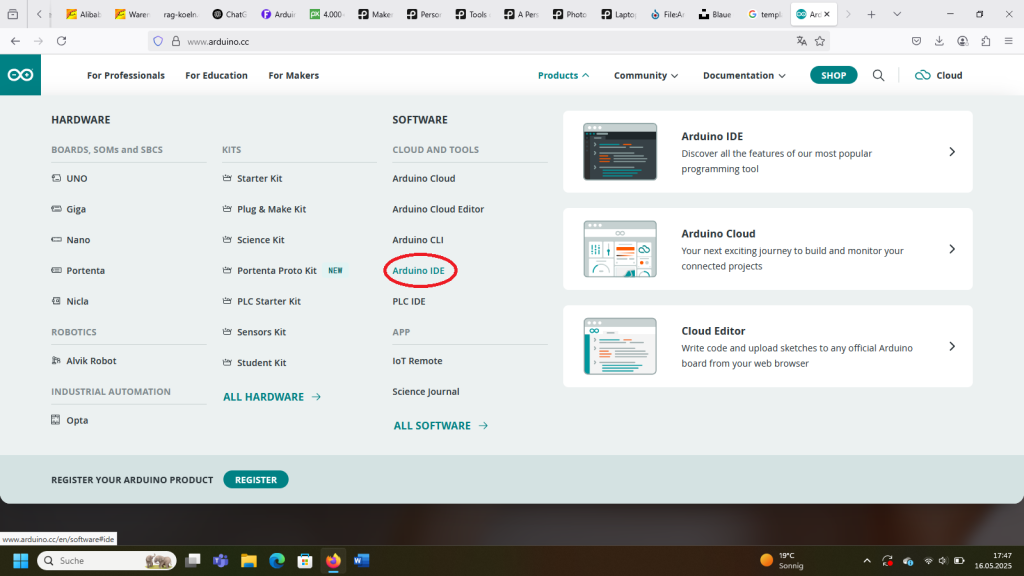Click the Cloud Editor card thumbnail
1024x576 pixels.
click(x=620, y=346)
